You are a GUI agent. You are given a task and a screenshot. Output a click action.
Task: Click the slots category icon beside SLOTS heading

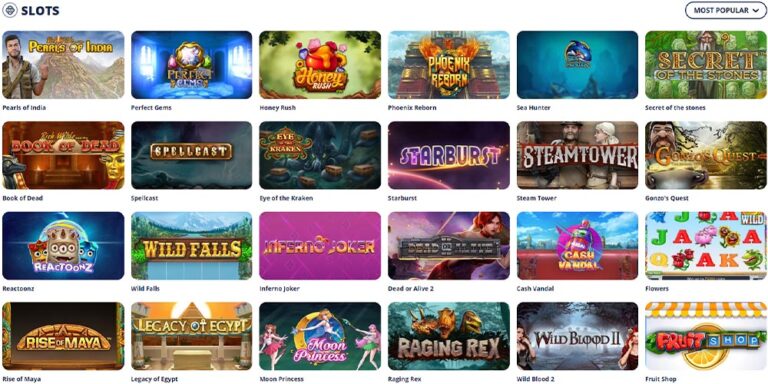(10, 10)
